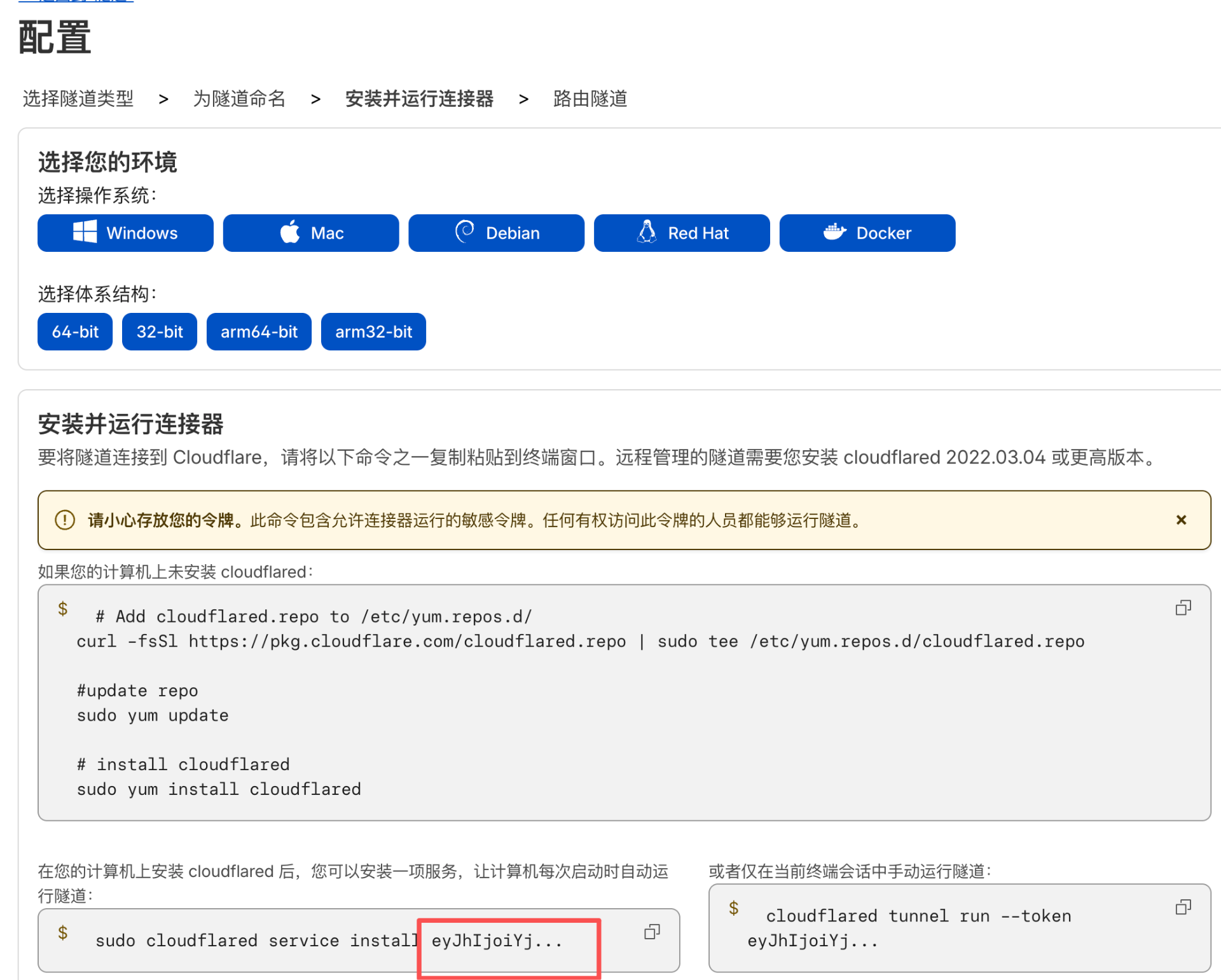Open the back link above the 配置 heading
The height and width of the screenshot is (980, 1221).
click(x=76, y=3)
